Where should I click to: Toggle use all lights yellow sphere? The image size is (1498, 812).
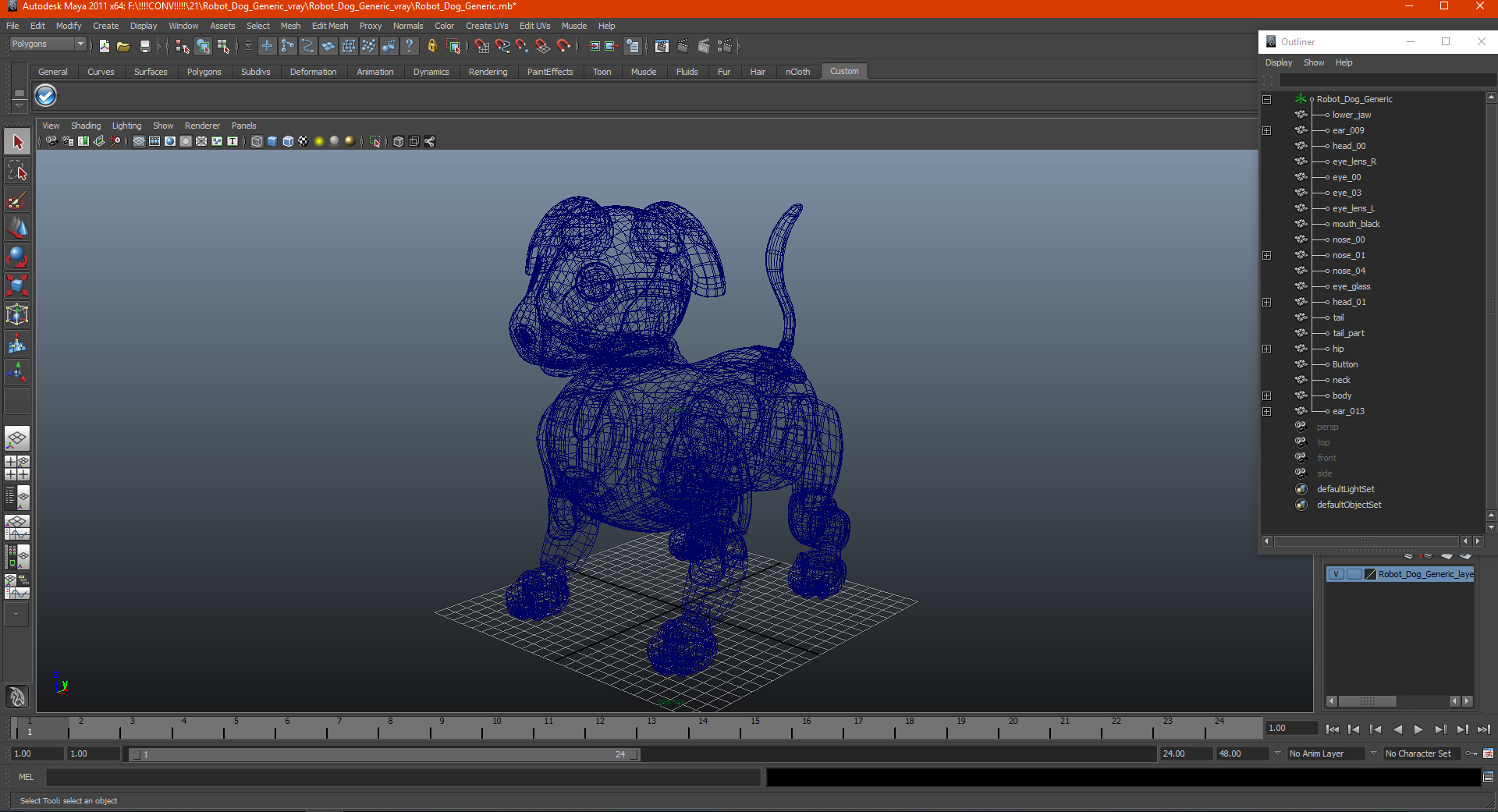319,141
